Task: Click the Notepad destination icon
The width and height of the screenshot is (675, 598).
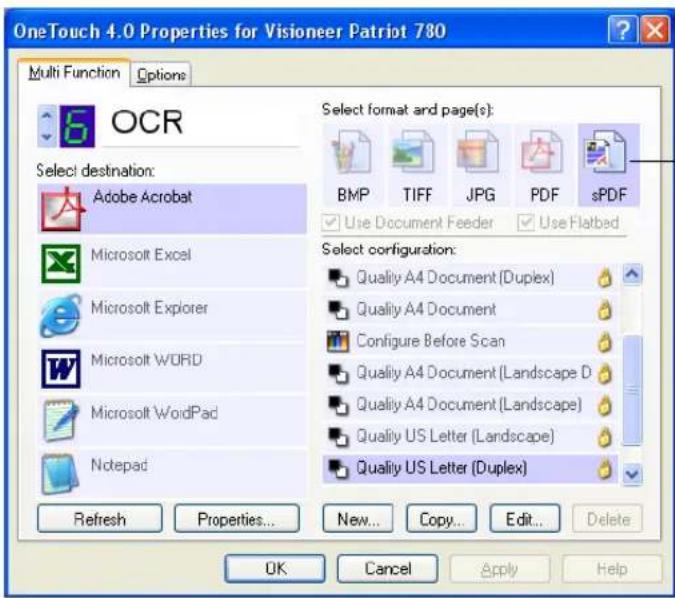Action: coord(60,474)
